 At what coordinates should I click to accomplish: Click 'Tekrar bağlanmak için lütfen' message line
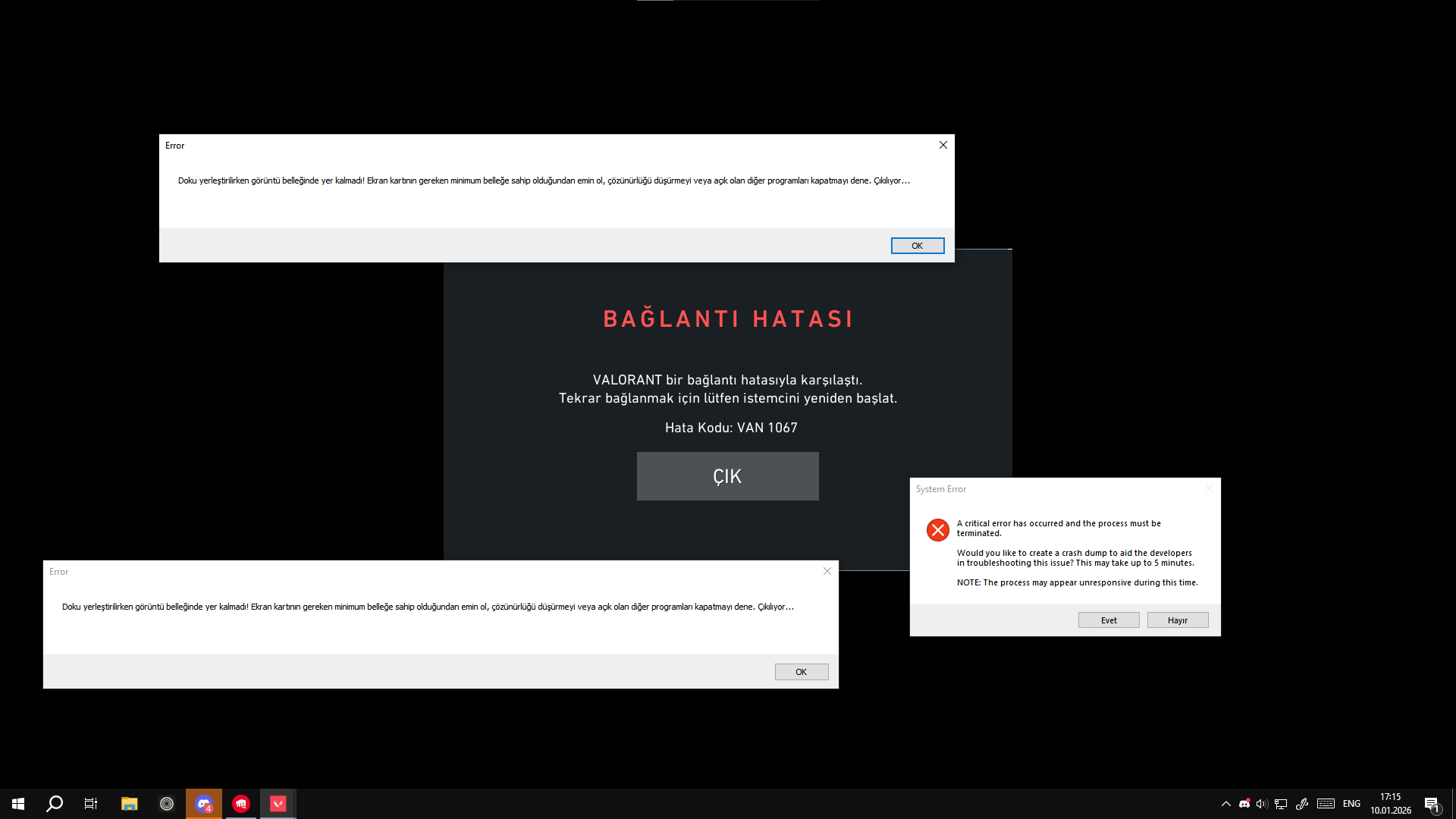coord(728,398)
